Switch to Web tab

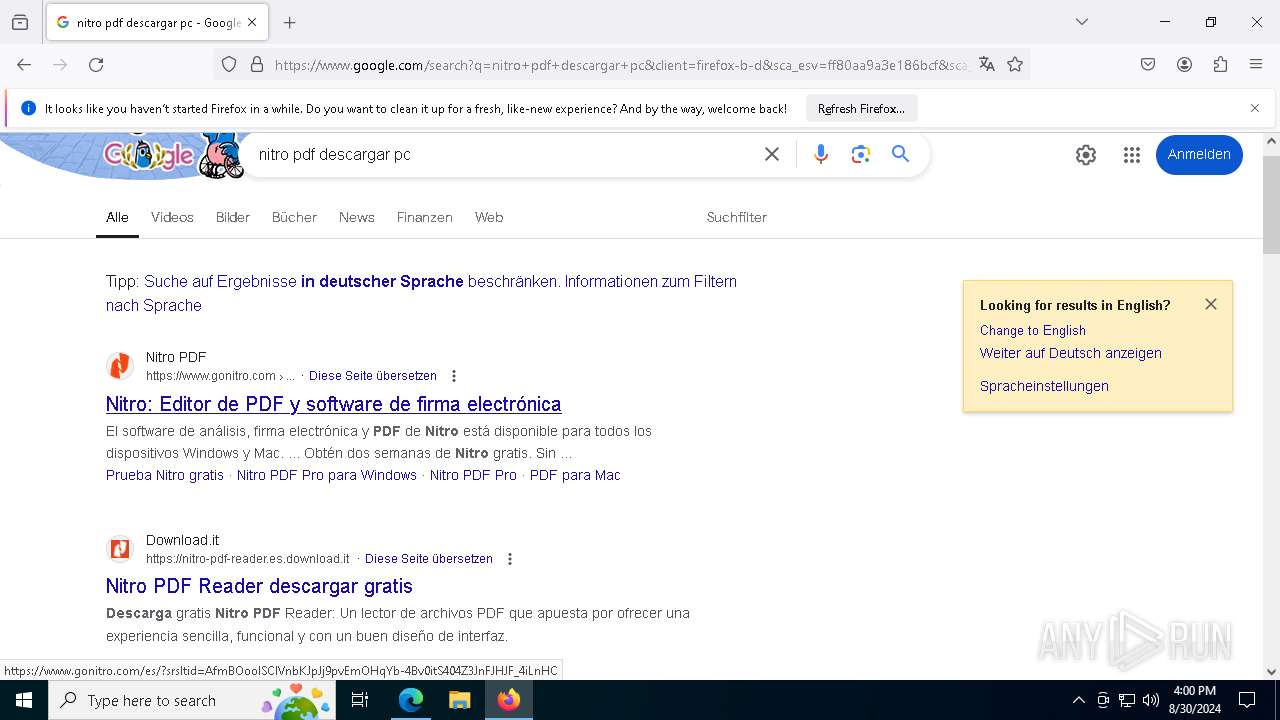tap(489, 217)
